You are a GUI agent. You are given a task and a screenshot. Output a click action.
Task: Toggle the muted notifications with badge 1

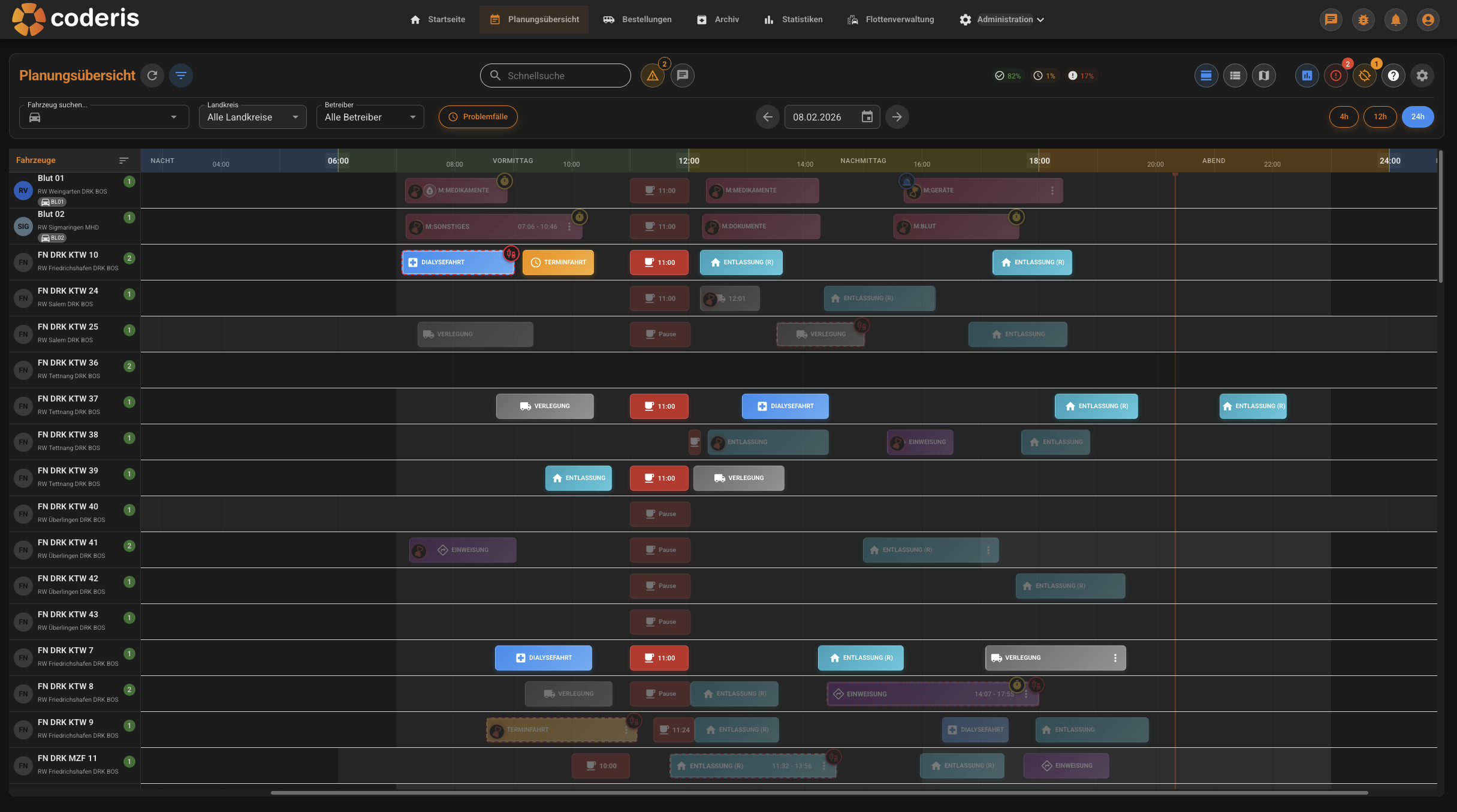[1364, 76]
